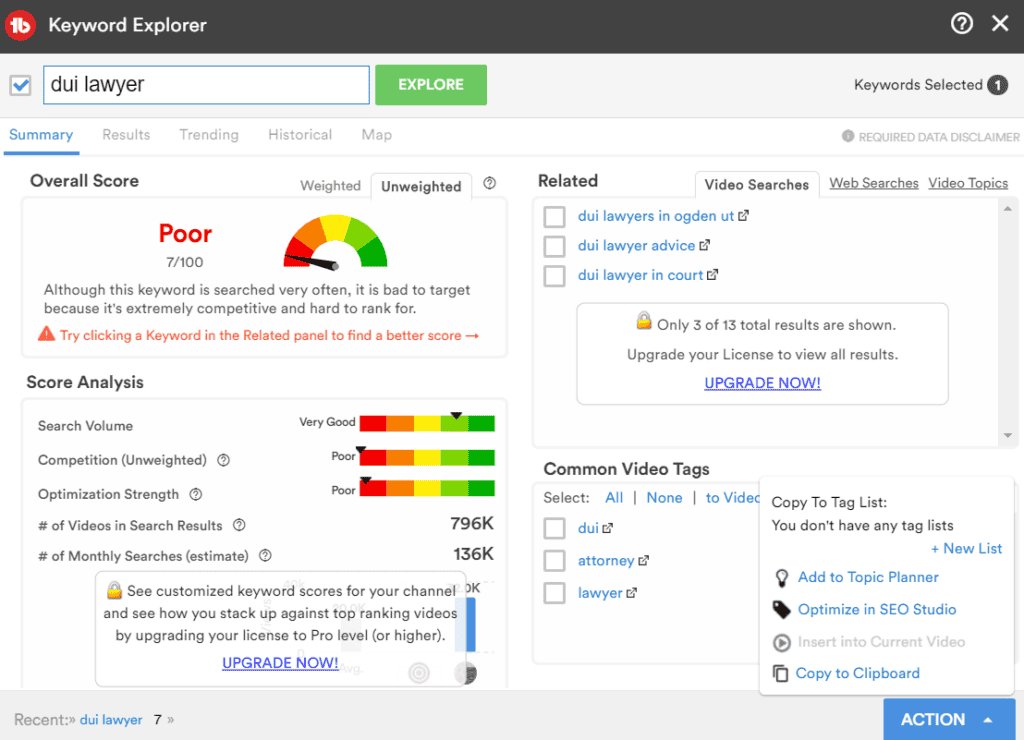Open the Summary tab
The image size is (1024, 740).
[x=41, y=135]
